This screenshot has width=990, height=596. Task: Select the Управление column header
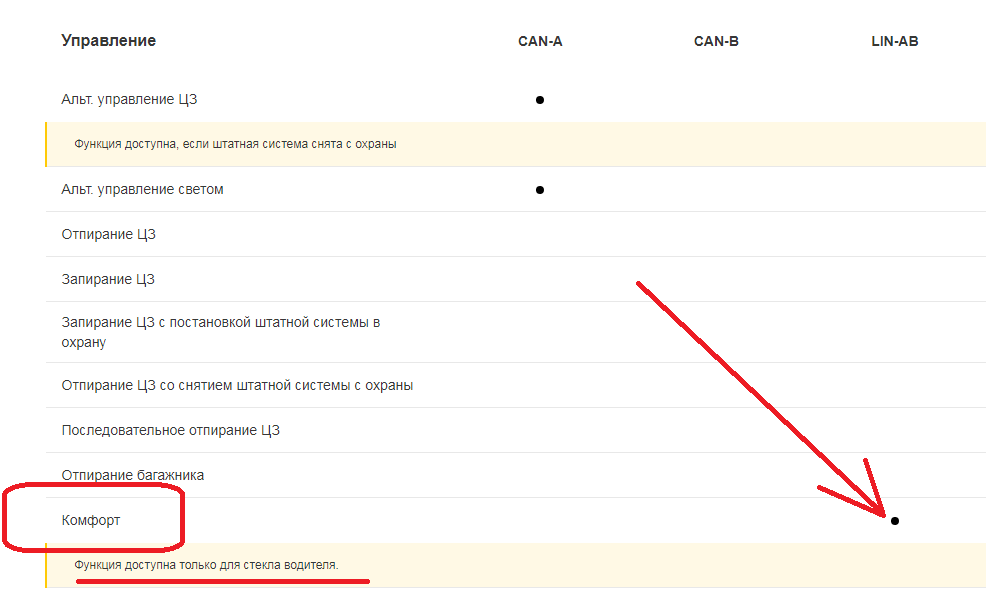click(108, 41)
